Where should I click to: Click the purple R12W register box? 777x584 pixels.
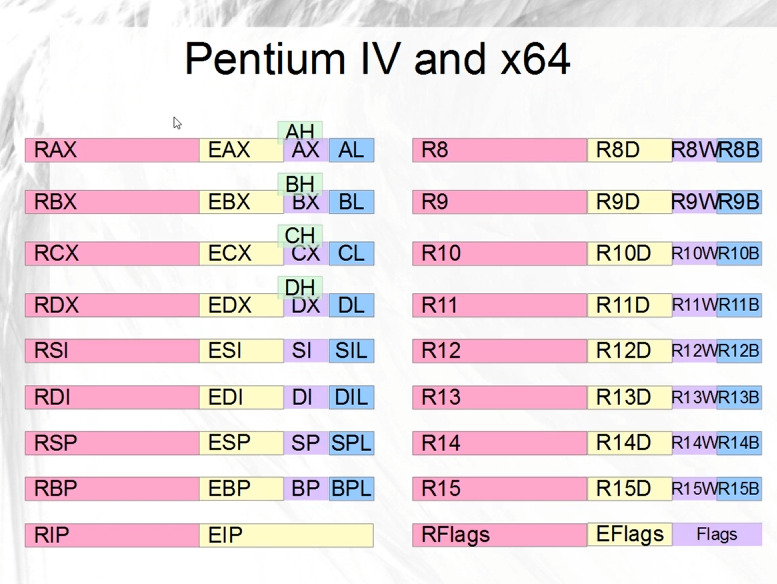[694, 351]
